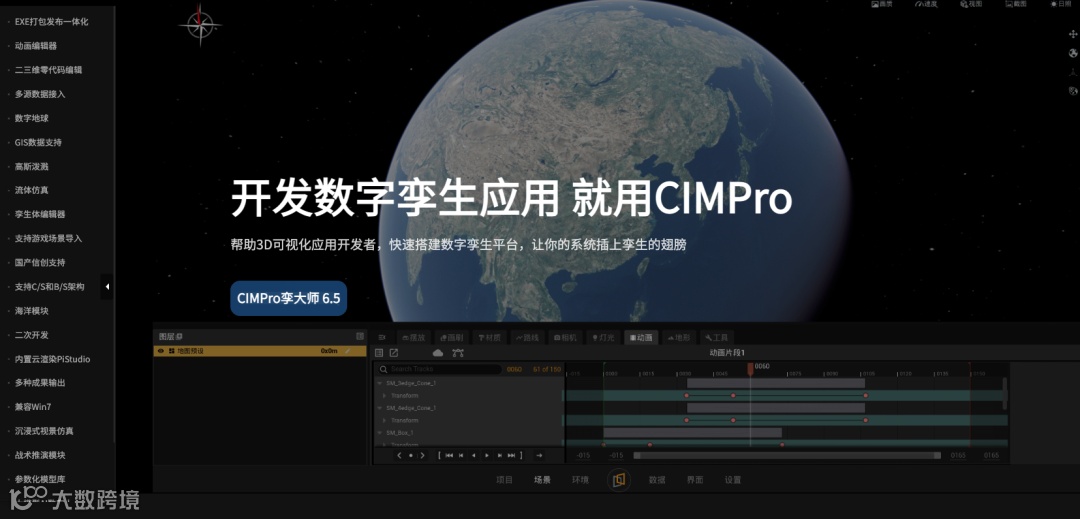Click the panel icon at 图层 header right
1080x519 pixels.
[x=360, y=337]
